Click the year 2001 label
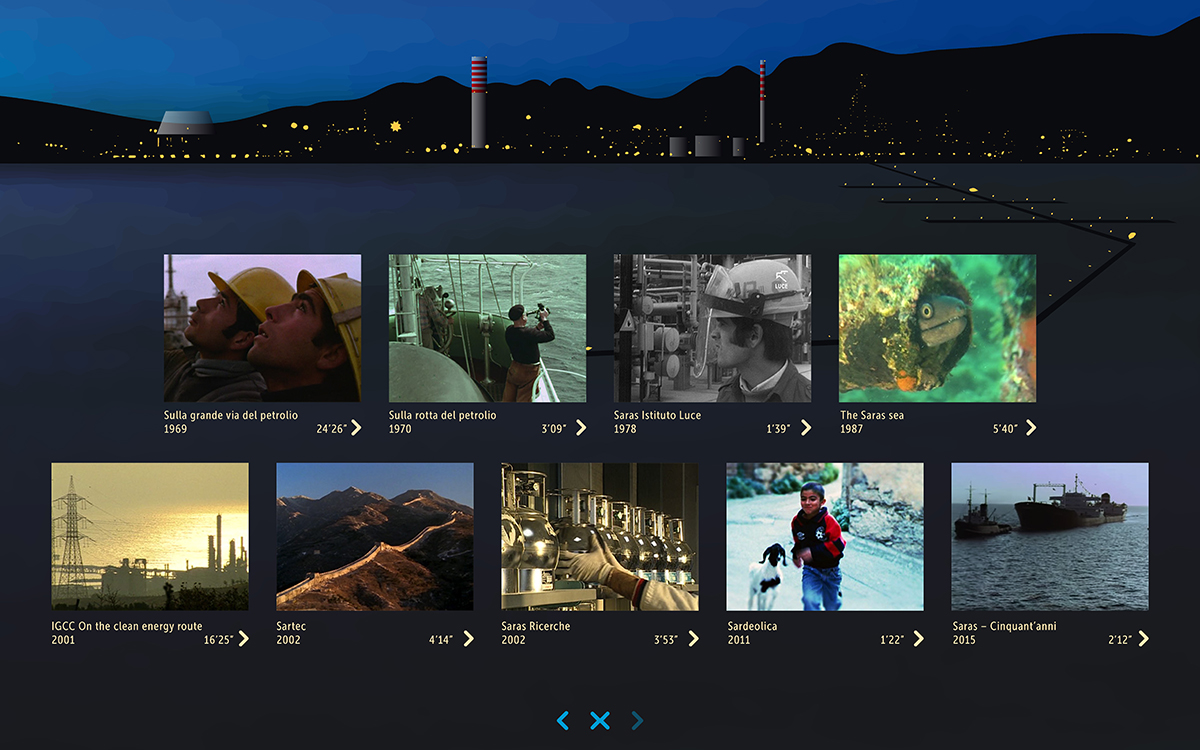Screen dimensions: 1200x750 [x=63, y=640]
